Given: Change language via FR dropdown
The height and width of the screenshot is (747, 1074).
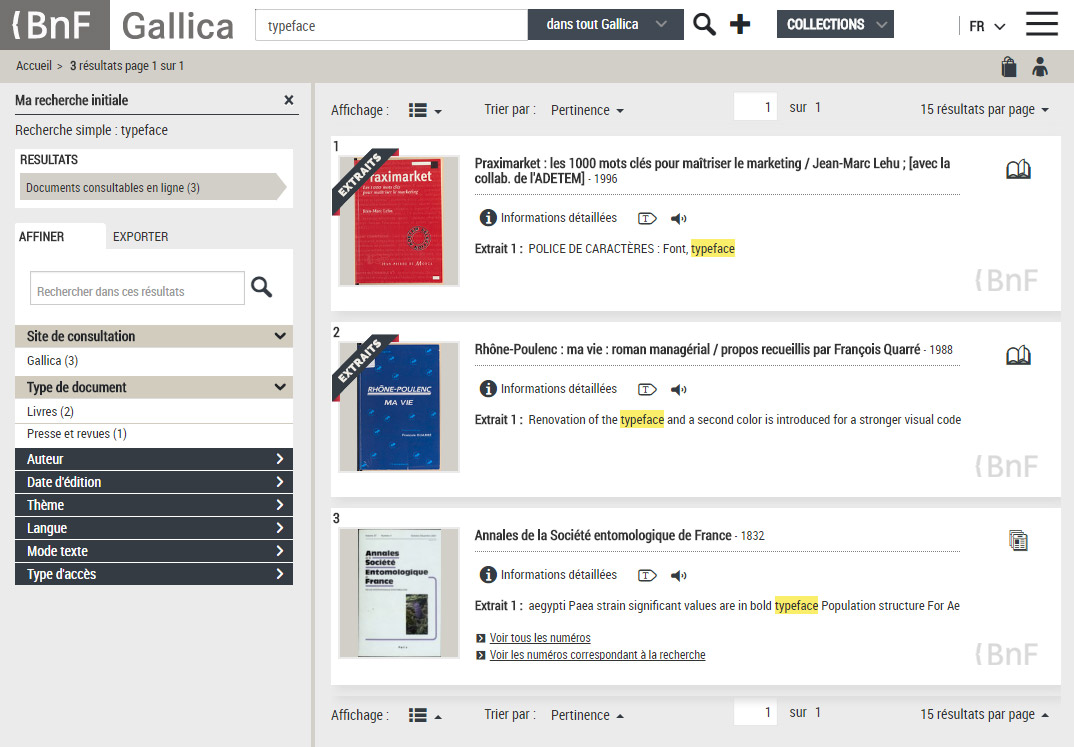Looking at the screenshot, I should [987, 26].
